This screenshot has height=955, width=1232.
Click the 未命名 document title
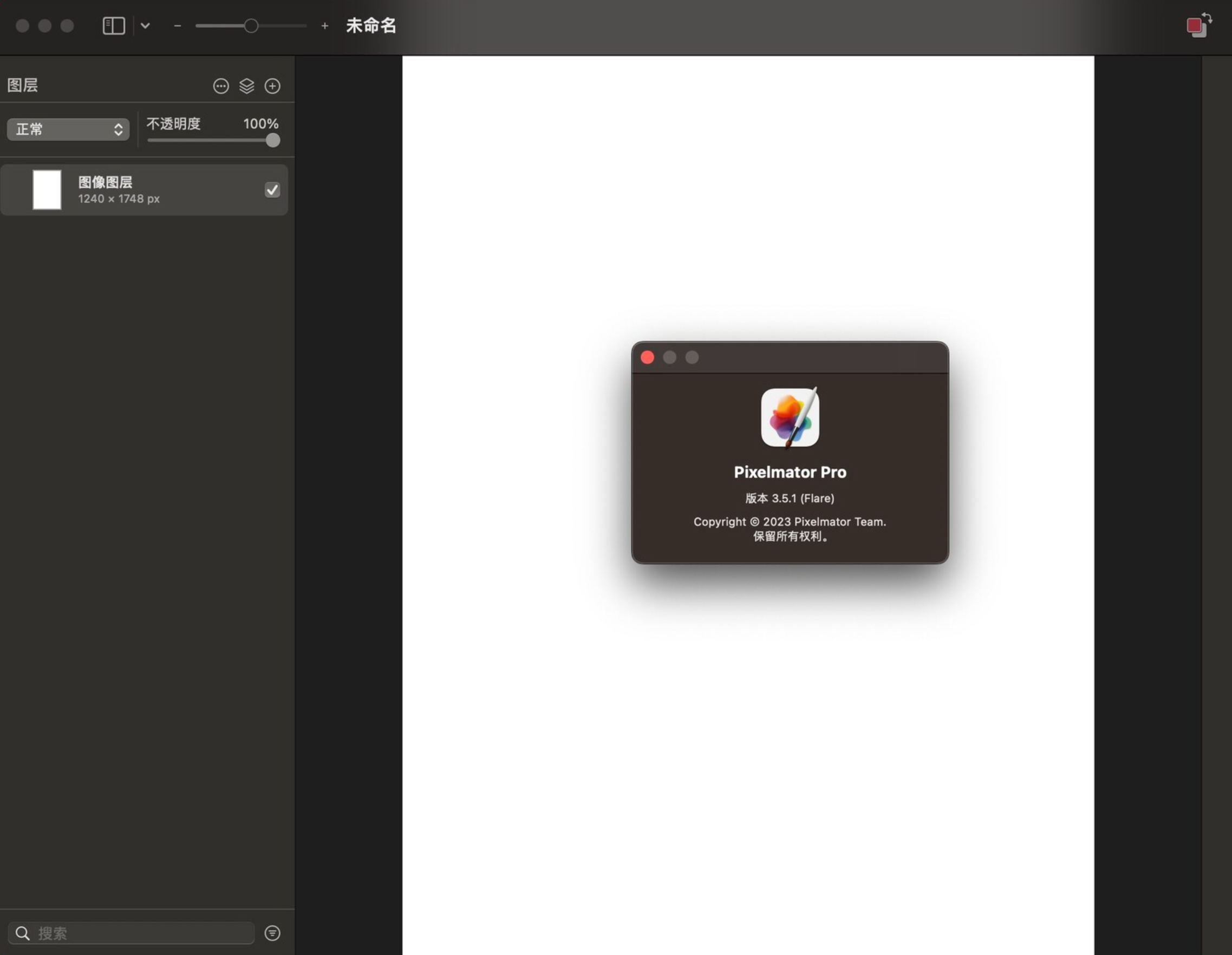point(371,25)
